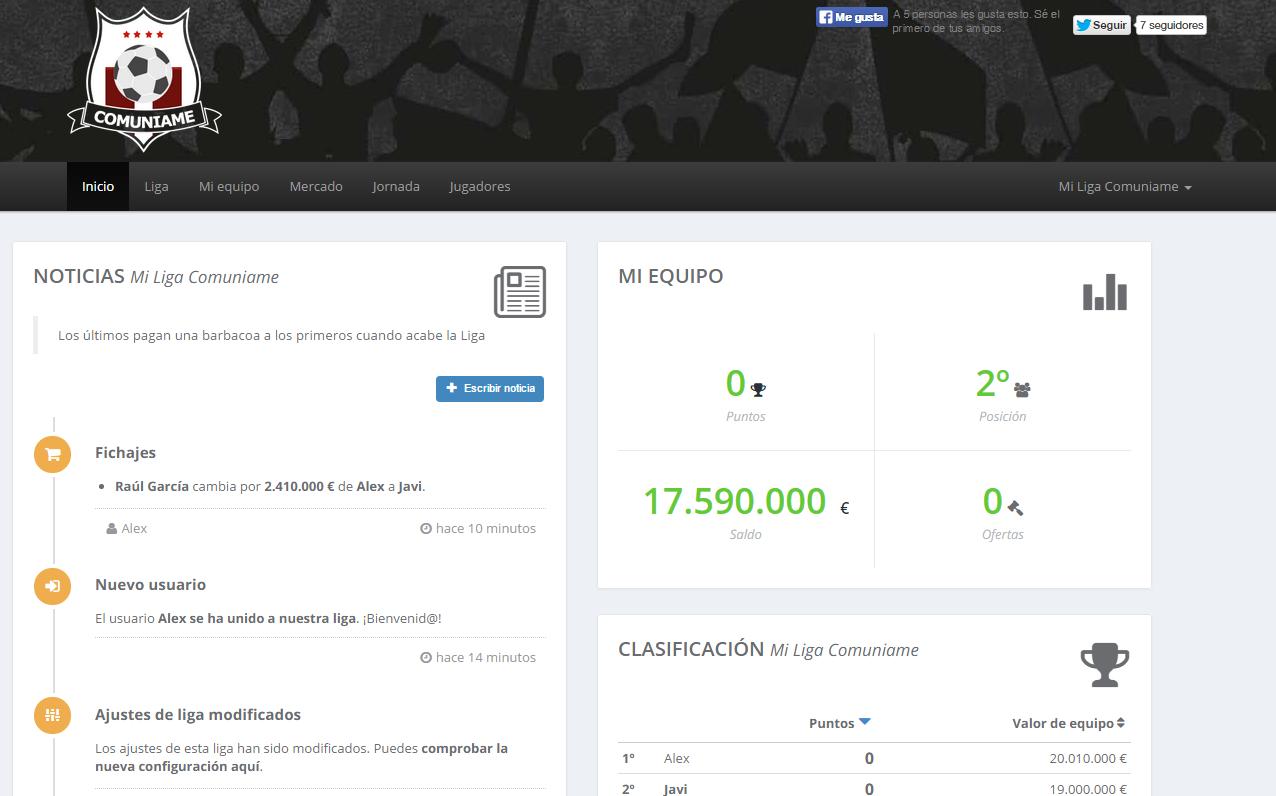Click the Facebook Me gusta button
Viewport: 1276px width, 796px height.
pos(851,17)
